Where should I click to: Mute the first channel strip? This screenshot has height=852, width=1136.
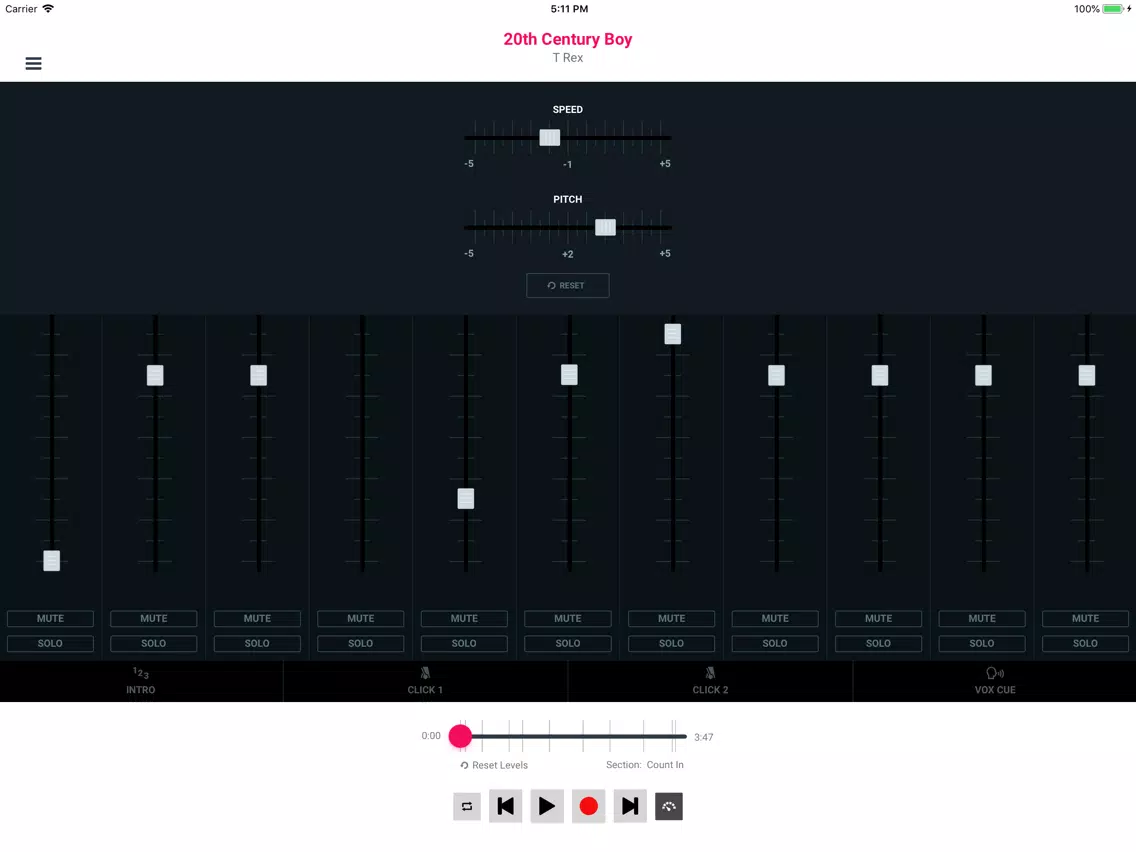[51, 619]
